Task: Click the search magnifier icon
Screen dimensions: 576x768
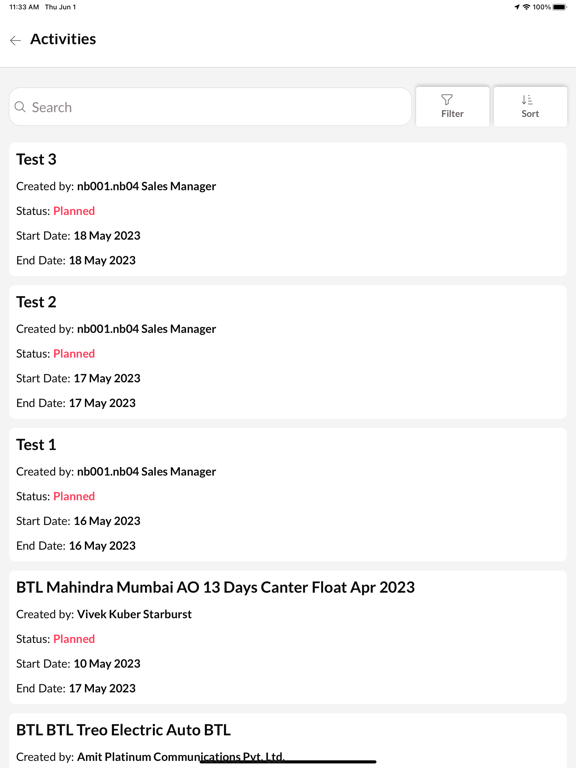Action: 20,107
